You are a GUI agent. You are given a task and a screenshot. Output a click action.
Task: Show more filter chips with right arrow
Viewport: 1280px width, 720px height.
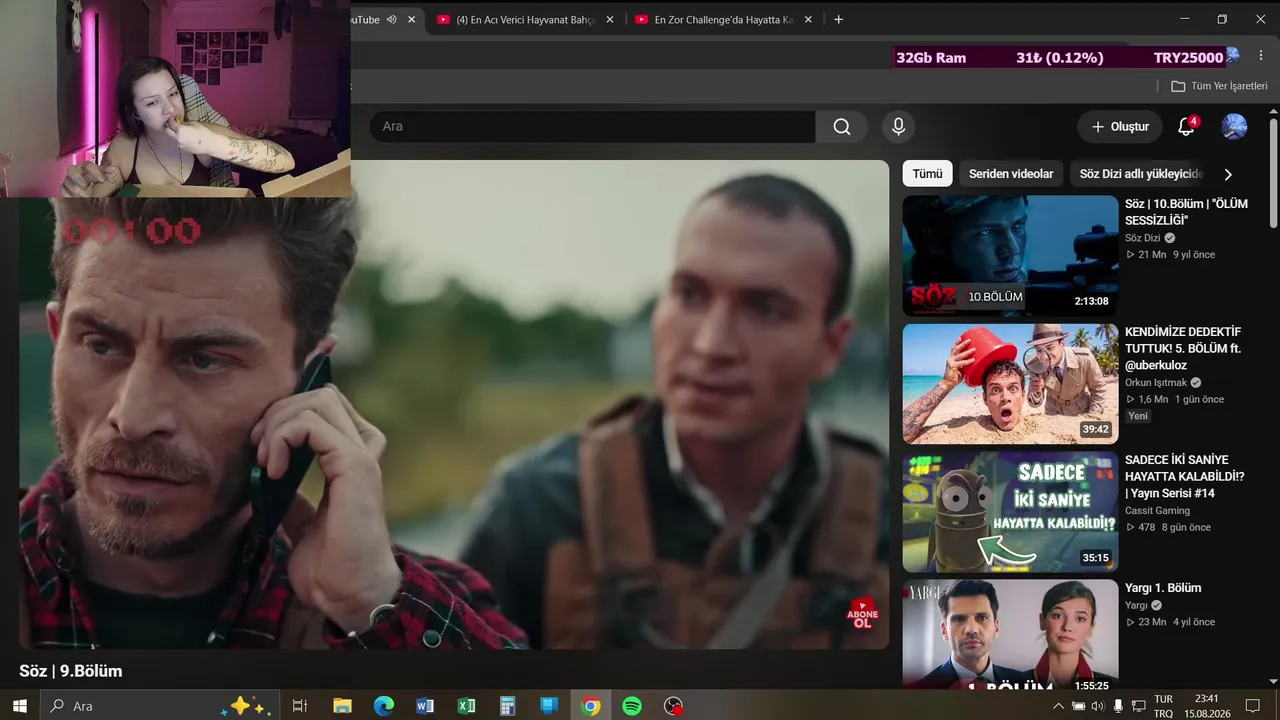point(1228,174)
